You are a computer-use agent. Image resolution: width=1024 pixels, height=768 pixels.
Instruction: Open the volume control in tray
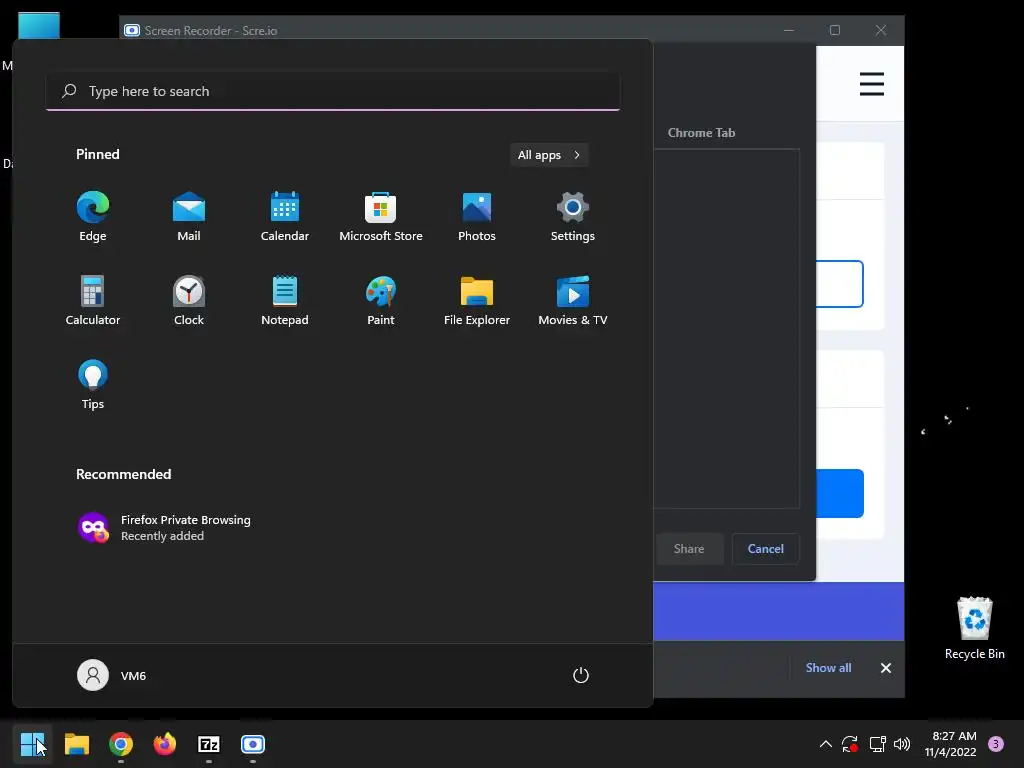pos(902,744)
